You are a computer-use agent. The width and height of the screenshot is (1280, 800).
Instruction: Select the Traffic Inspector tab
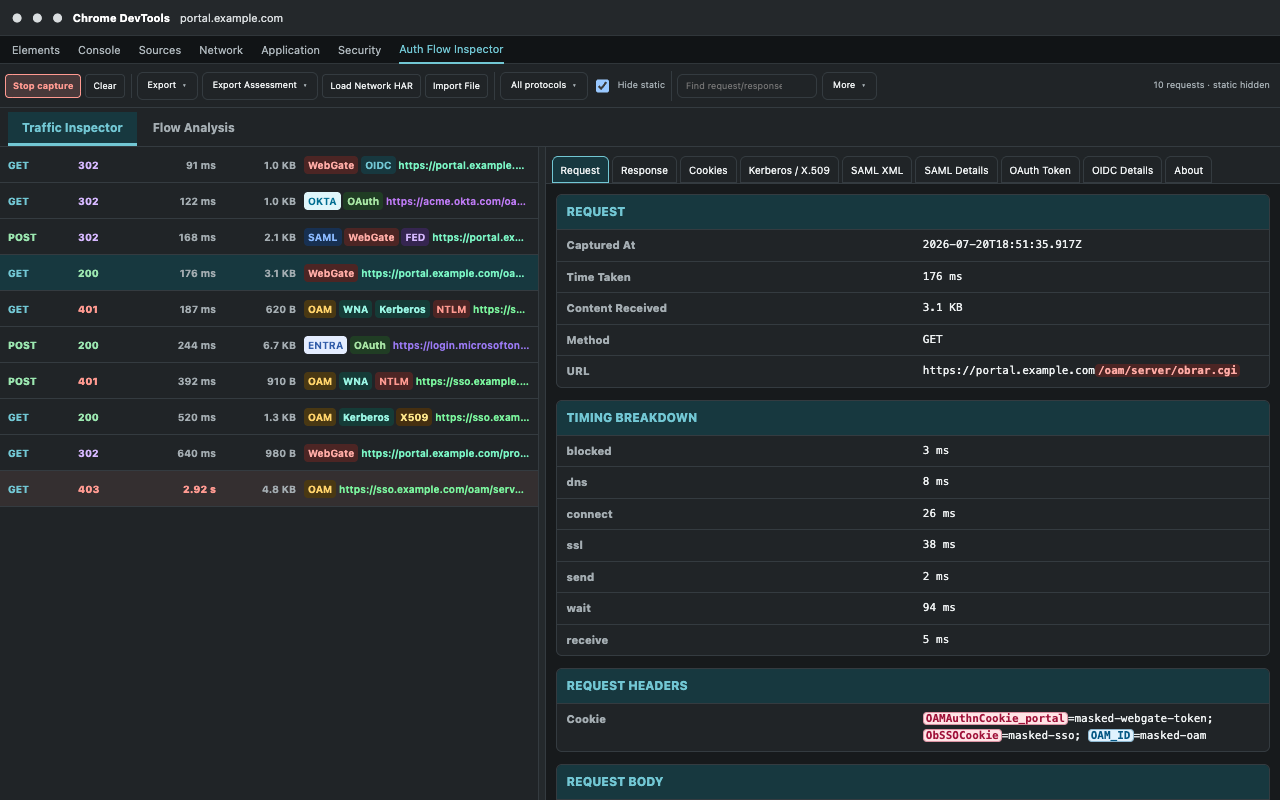click(x=72, y=128)
